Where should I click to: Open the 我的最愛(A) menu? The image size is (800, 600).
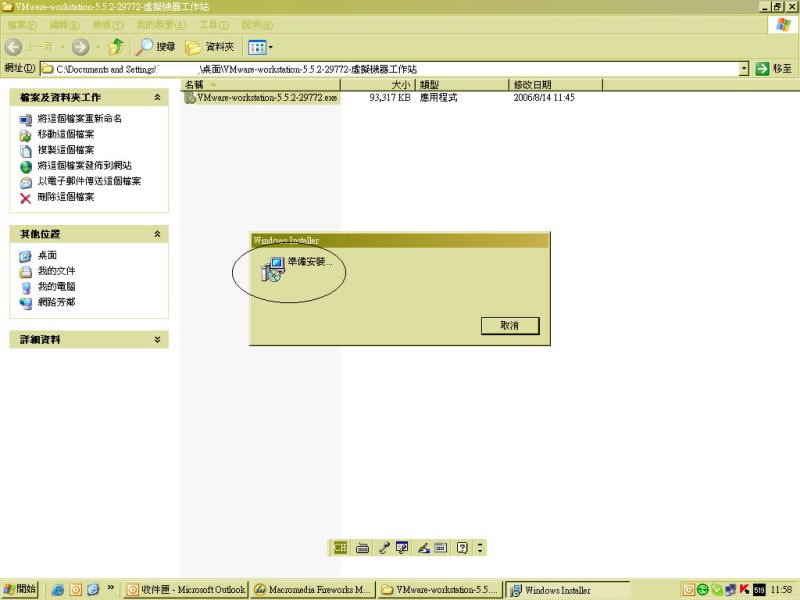[x=161, y=24]
